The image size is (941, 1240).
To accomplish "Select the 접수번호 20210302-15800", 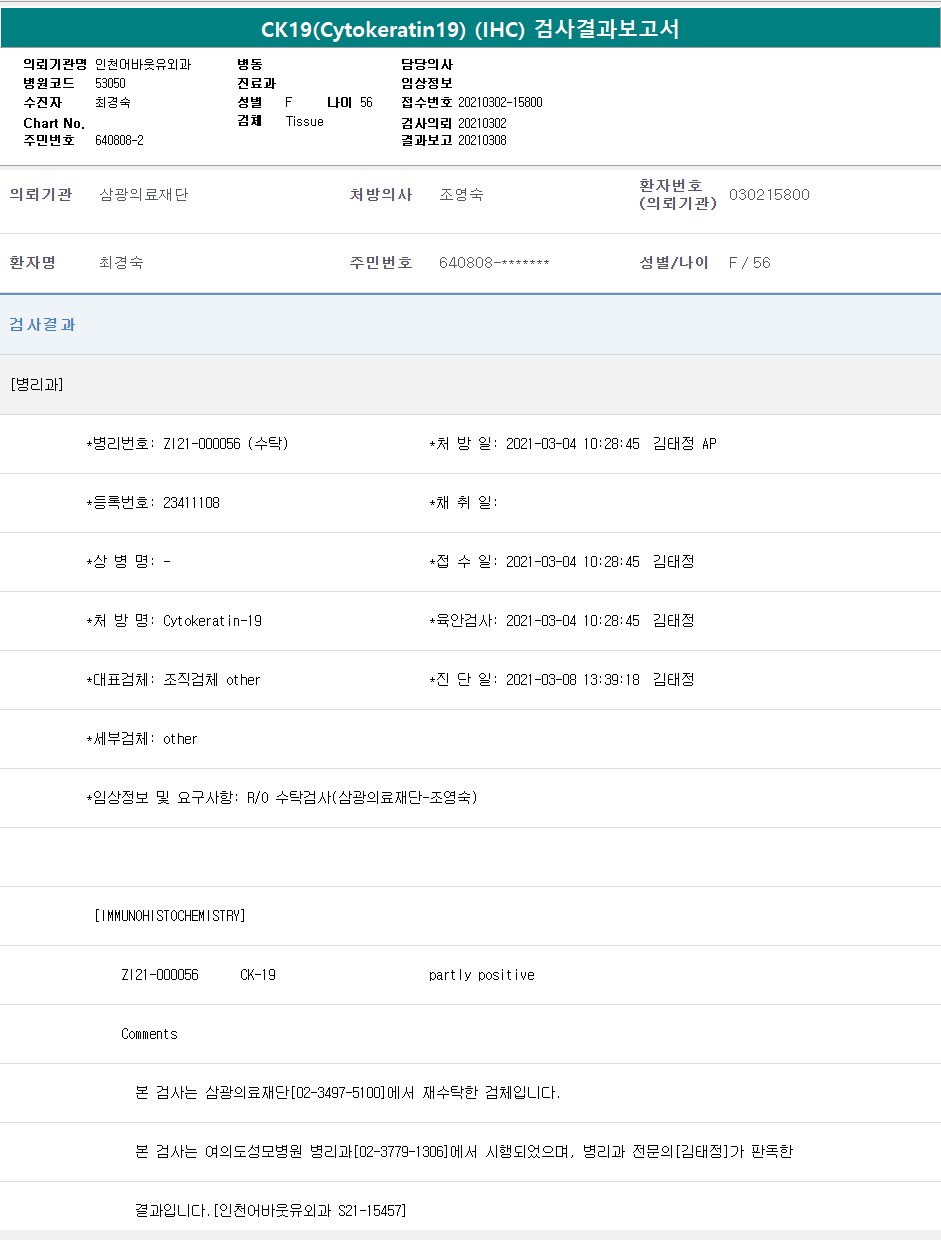I will pyautogui.click(x=500, y=102).
